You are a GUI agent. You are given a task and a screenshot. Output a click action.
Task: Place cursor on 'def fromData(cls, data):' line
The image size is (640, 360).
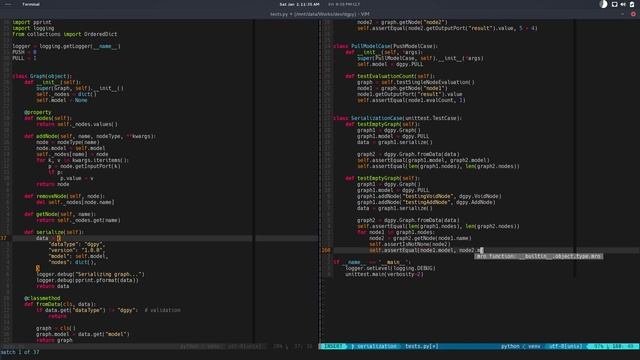click(x=60, y=304)
